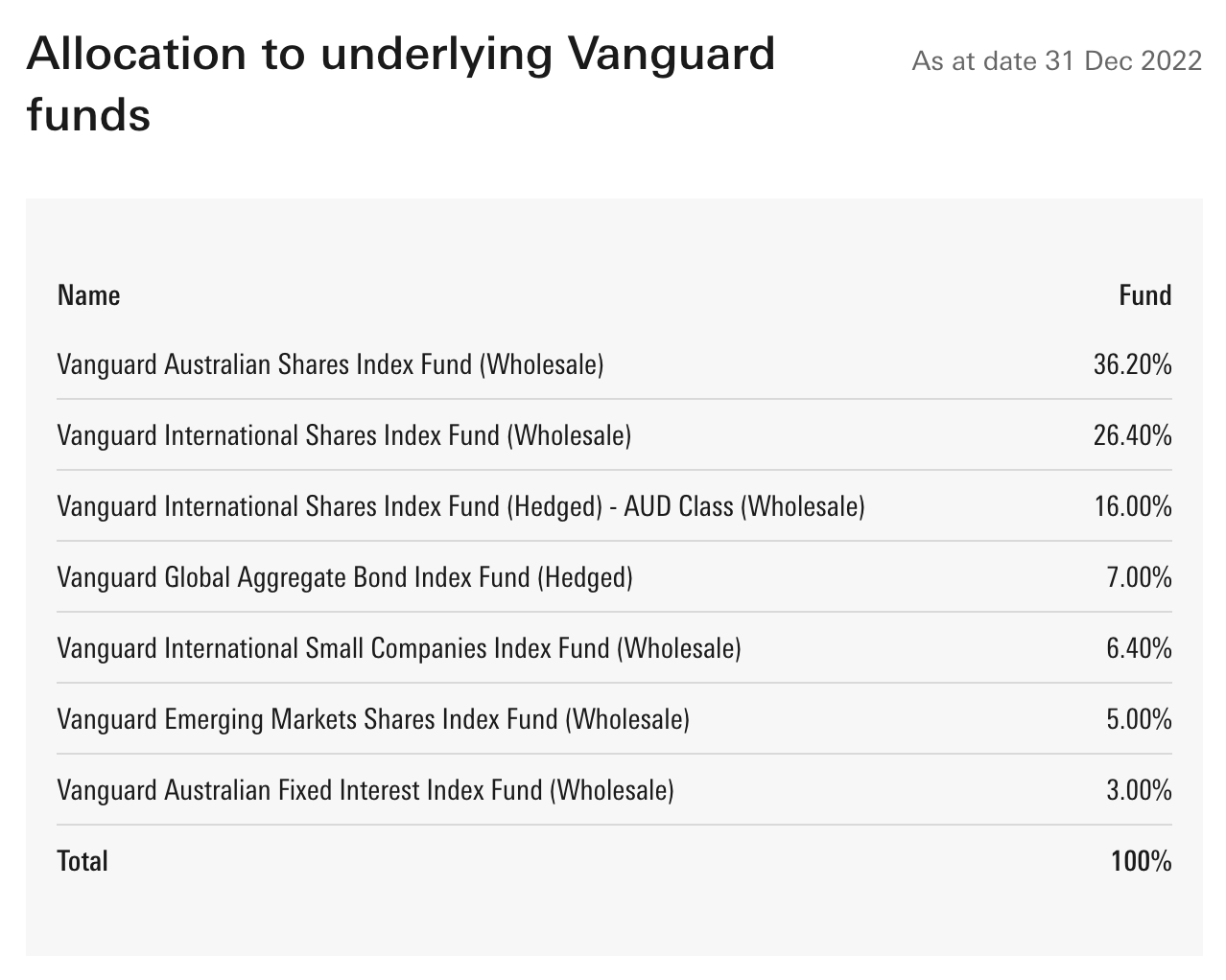Click the 7.00% allocation value

point(1139,577)
